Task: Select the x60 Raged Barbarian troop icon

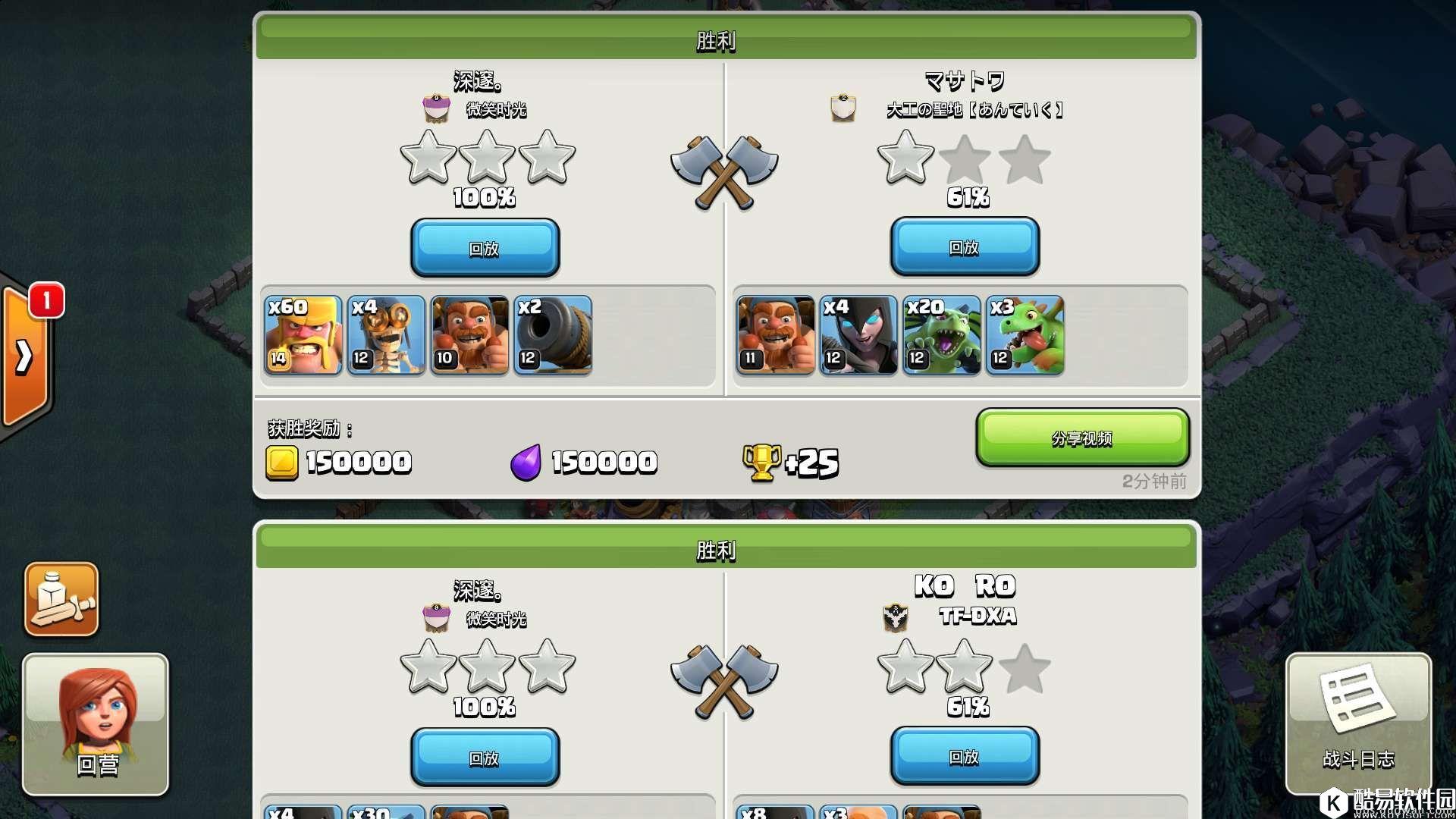Action: (303, 335)
